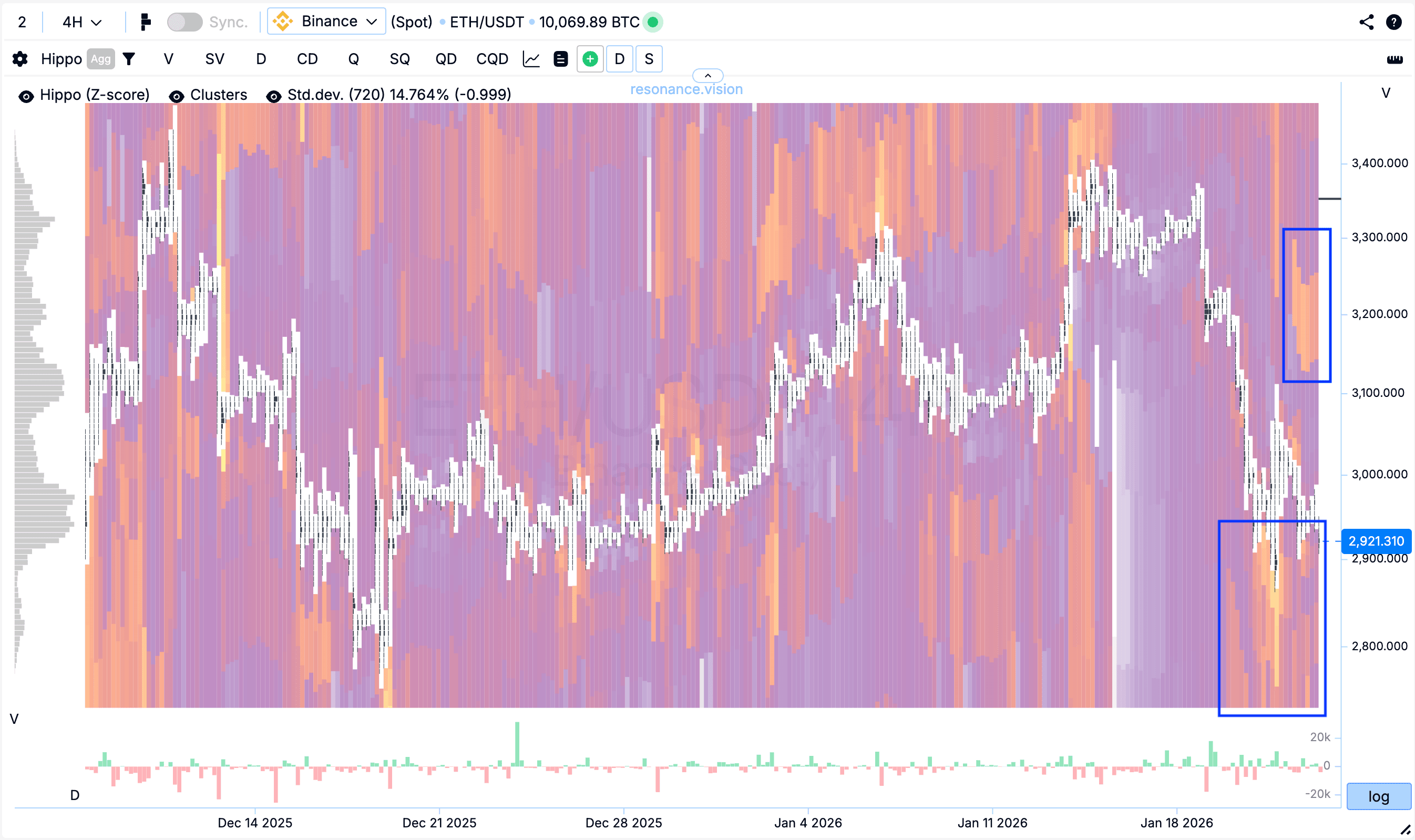Select the SV indicator tab

pyautogui.click(x=214, y=59)
